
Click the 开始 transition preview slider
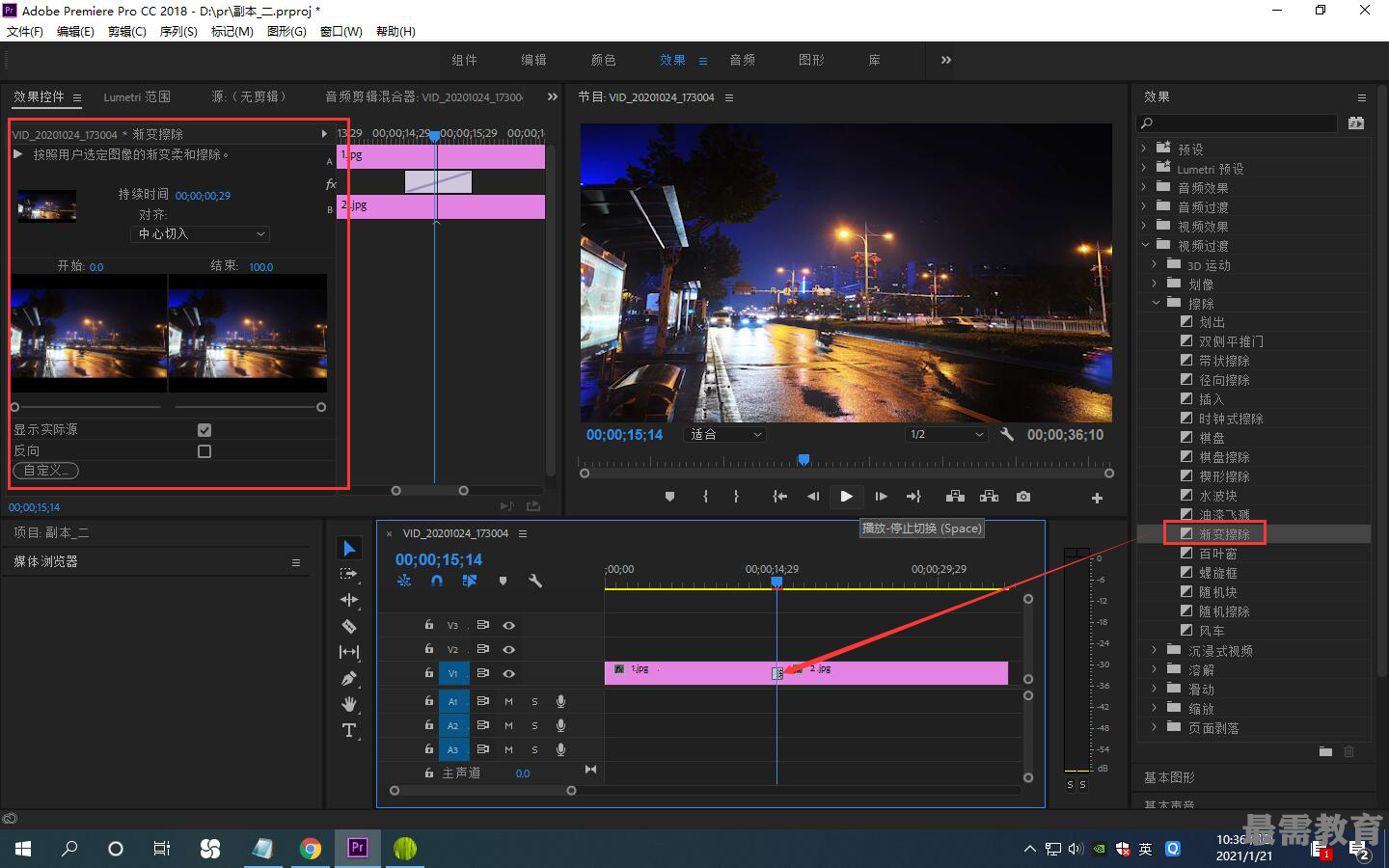pyautogui.click(x=14, y=407)
